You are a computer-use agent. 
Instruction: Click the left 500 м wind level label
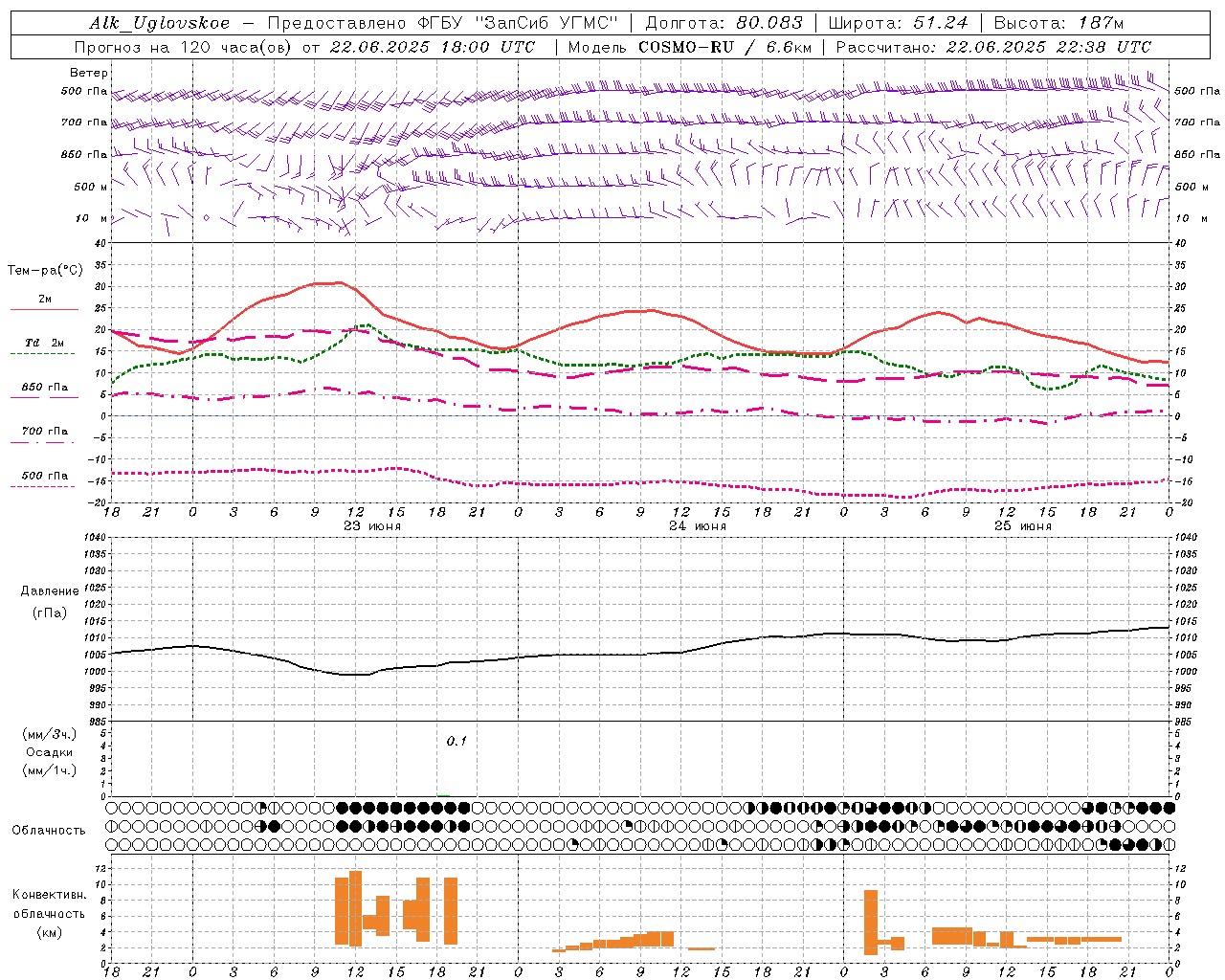[91, 187]
